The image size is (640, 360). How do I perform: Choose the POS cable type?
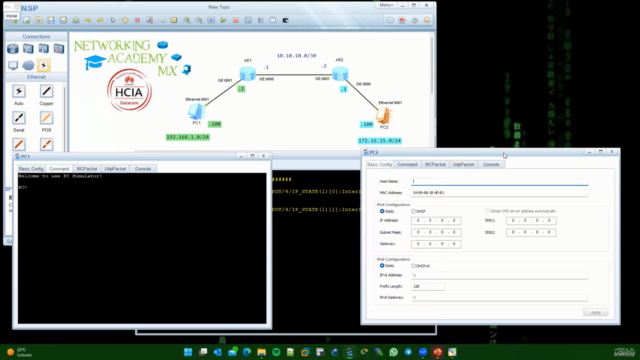[x=46, y=118]
